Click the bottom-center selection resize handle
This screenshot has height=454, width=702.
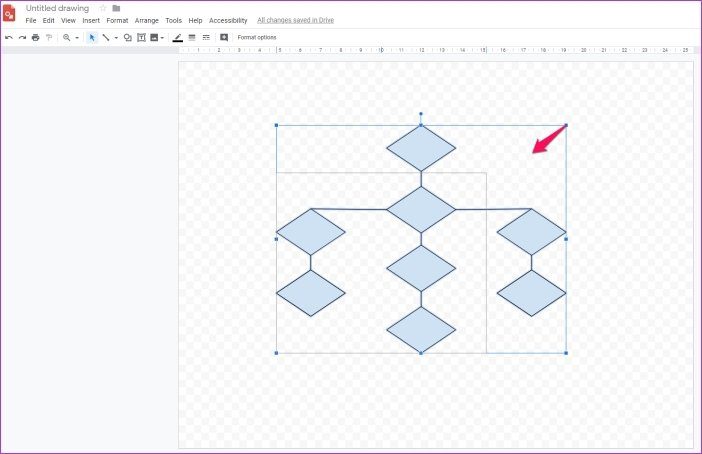(x=420, y=353)
